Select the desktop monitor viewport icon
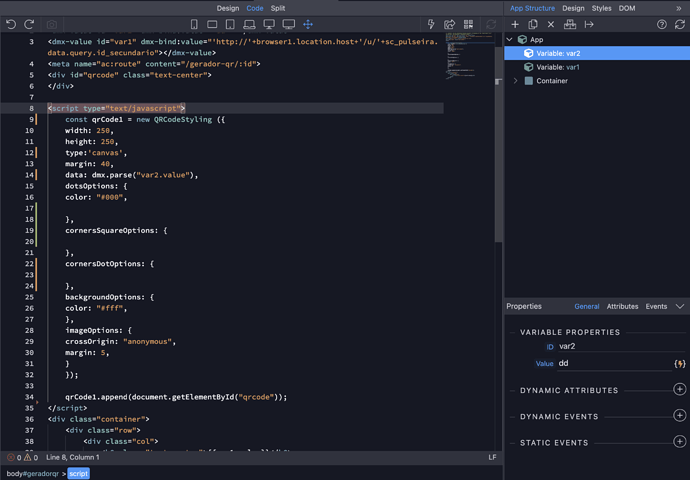Viewport: 690px width, 480px height. point(269,24)
